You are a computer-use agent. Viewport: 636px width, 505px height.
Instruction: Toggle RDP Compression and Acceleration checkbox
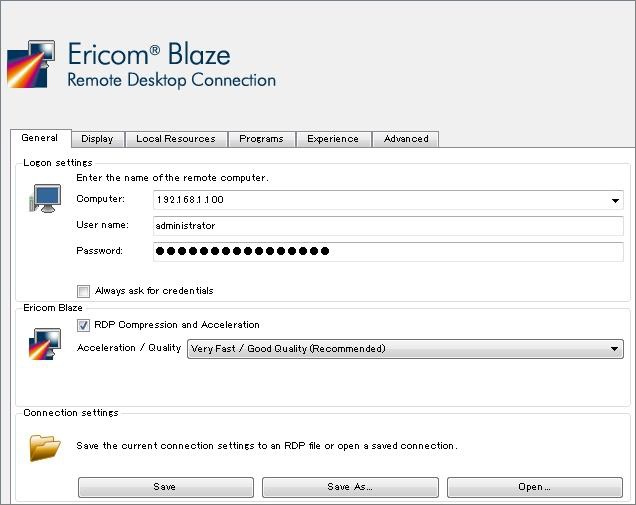point(84,325)
